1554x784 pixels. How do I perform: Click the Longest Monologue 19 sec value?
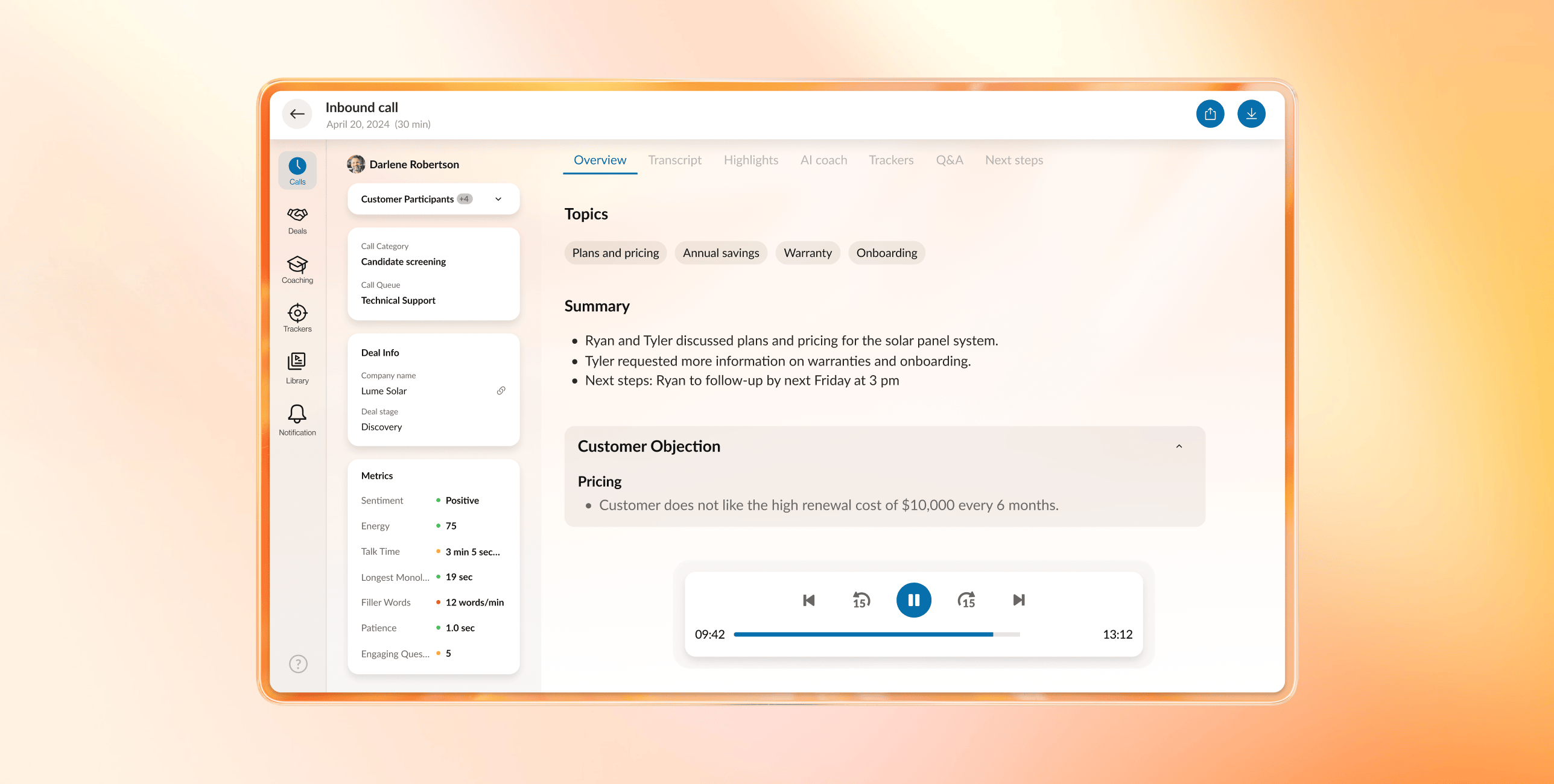click(458, 577)
